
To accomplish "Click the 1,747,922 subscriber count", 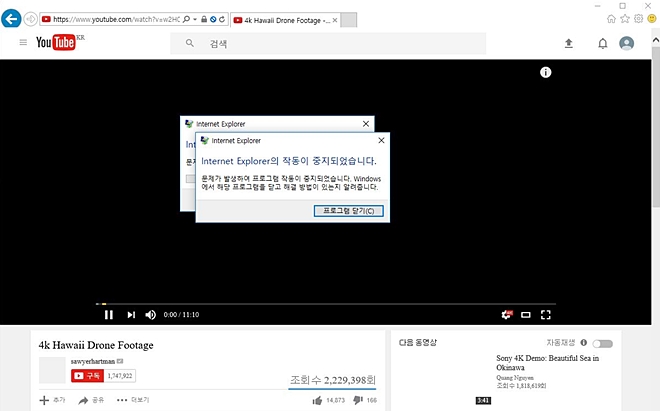I will click(x=120, y=376).
